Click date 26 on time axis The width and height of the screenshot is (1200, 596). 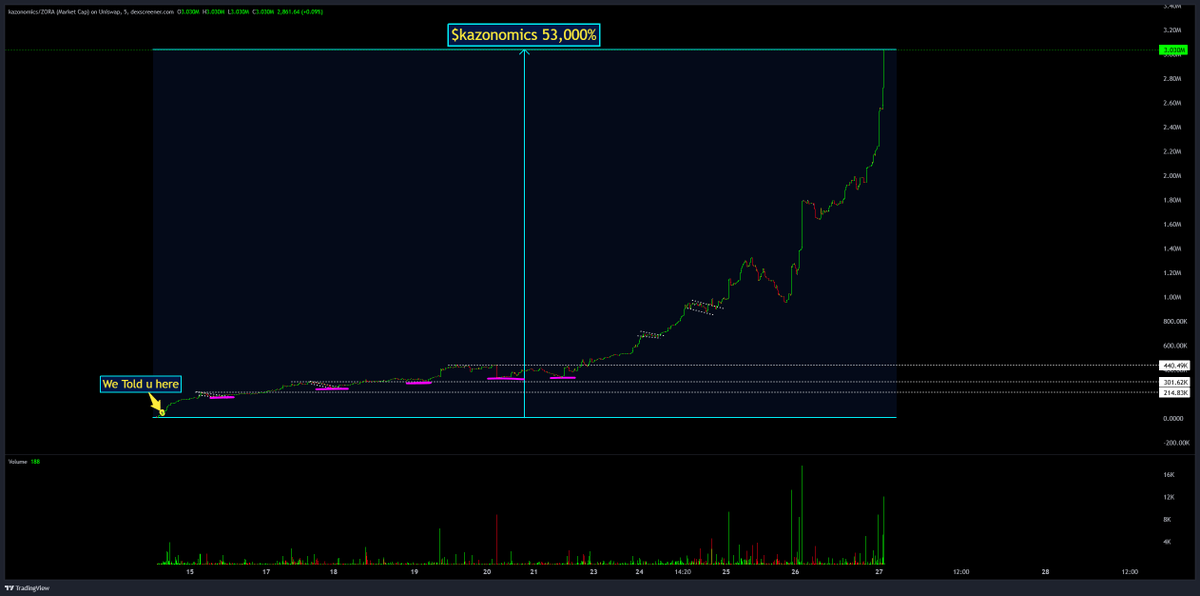pos(795,572)
